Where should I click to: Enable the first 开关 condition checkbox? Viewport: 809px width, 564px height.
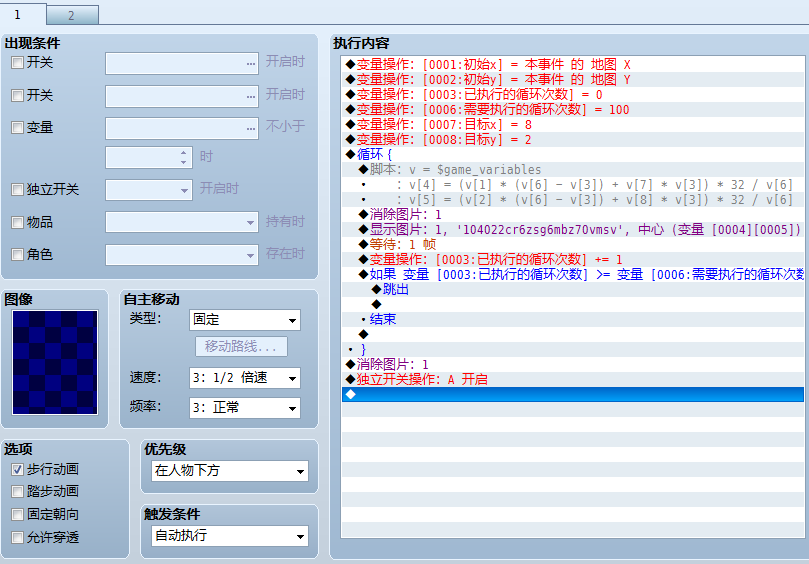18,62
